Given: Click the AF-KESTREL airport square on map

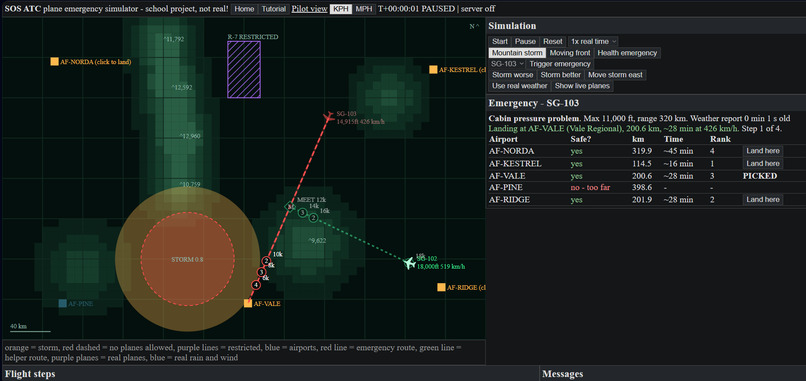Looking at the screenshot, I should (433, 69).
